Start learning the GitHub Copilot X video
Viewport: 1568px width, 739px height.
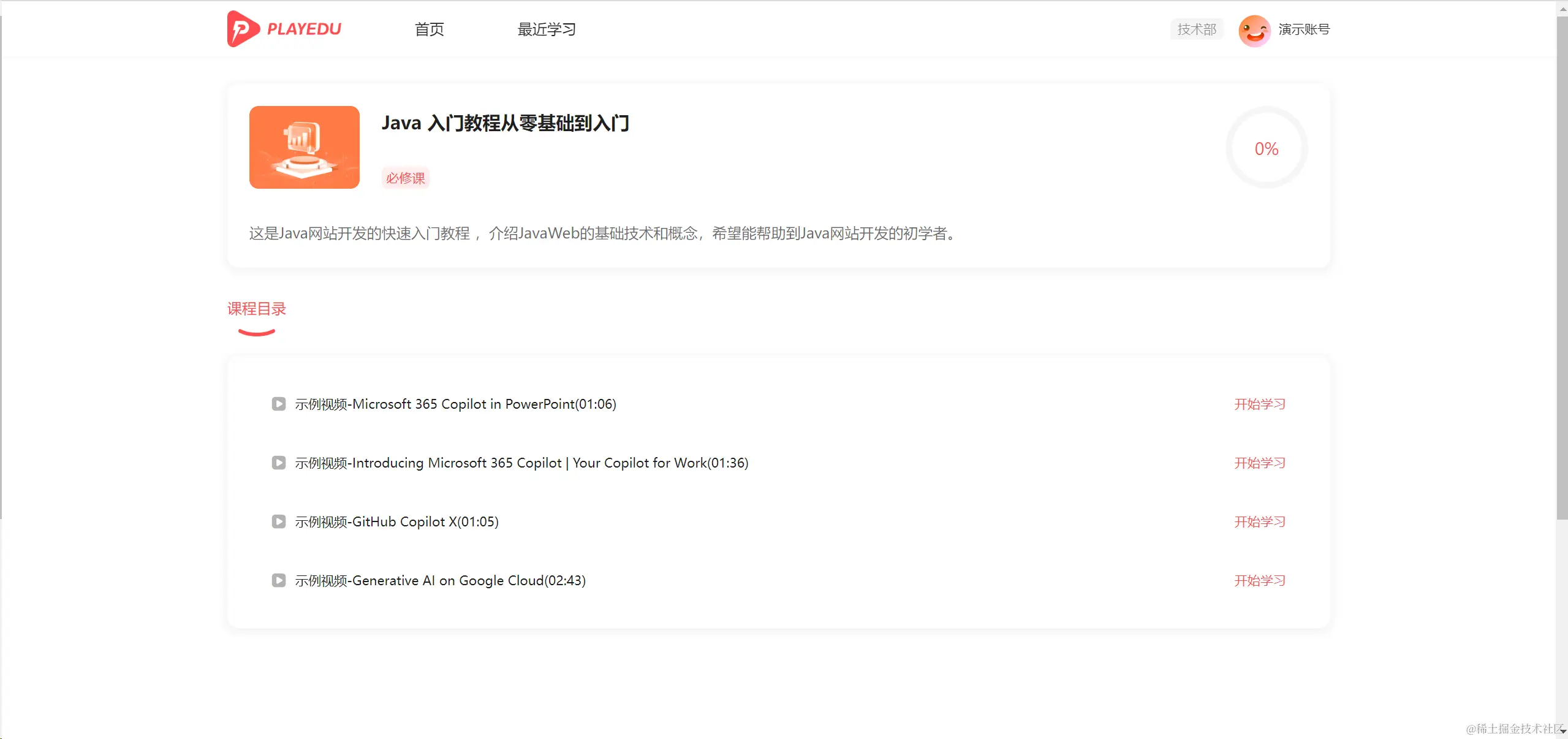click(x=1259, y=521)
